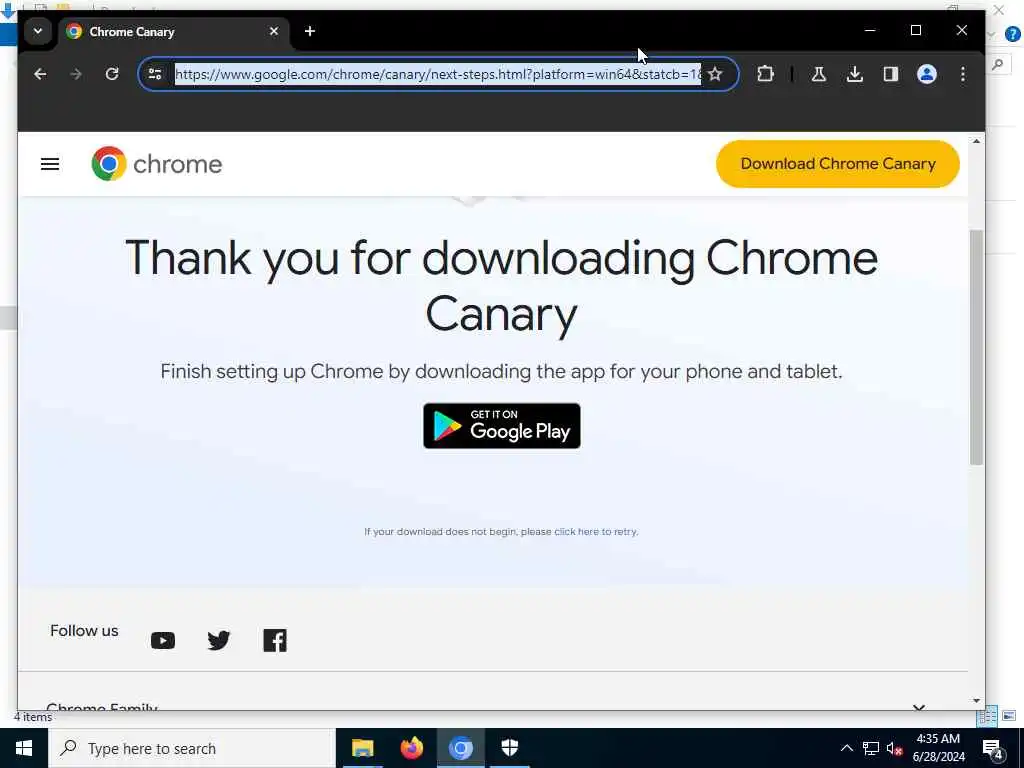The width and height of the screenshot is (1024, 768).
Task: Bookmark this page with the star icon
Action: (715, 74)
